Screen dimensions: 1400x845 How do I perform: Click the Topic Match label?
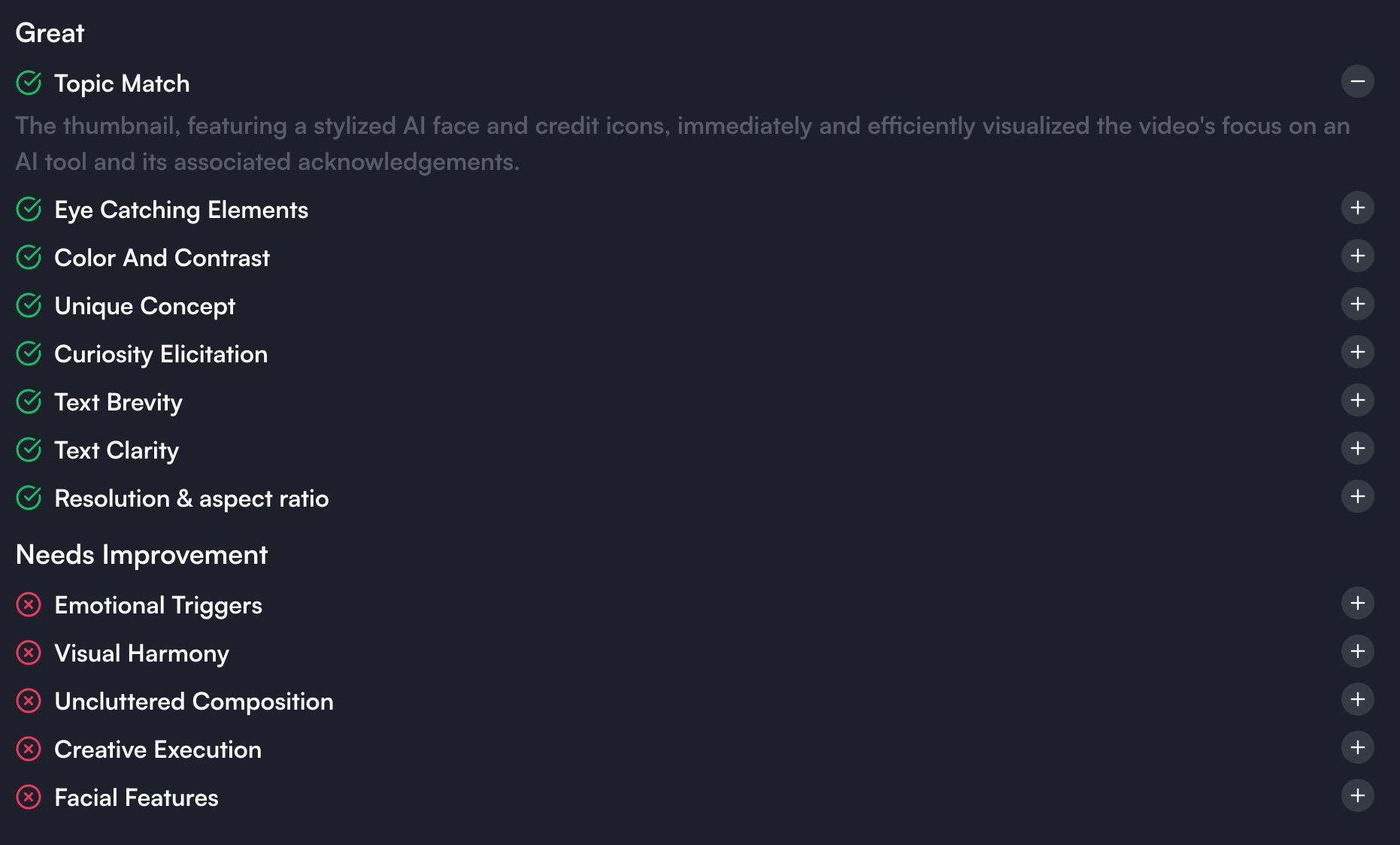[x=122, y=83]
